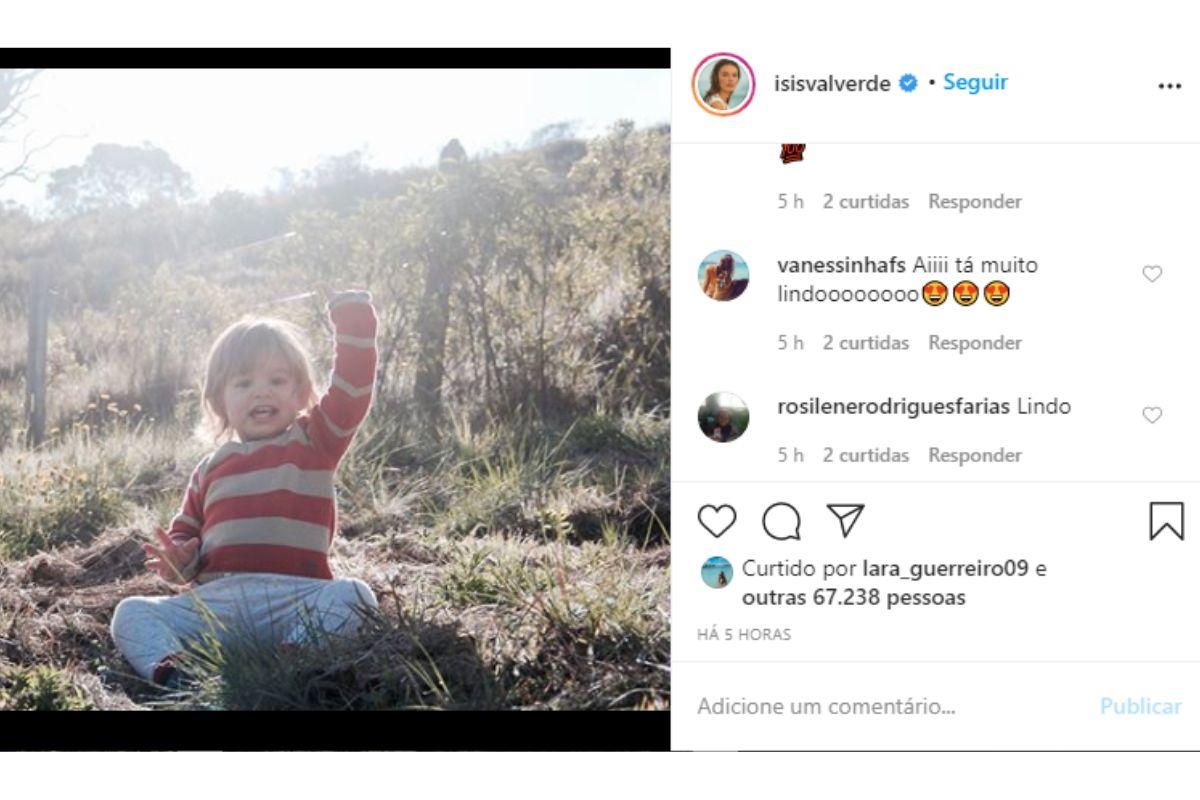Reply to the rosilenerodriguesfarias comment
Screen dimensions: 1200x800
(974, 455)
